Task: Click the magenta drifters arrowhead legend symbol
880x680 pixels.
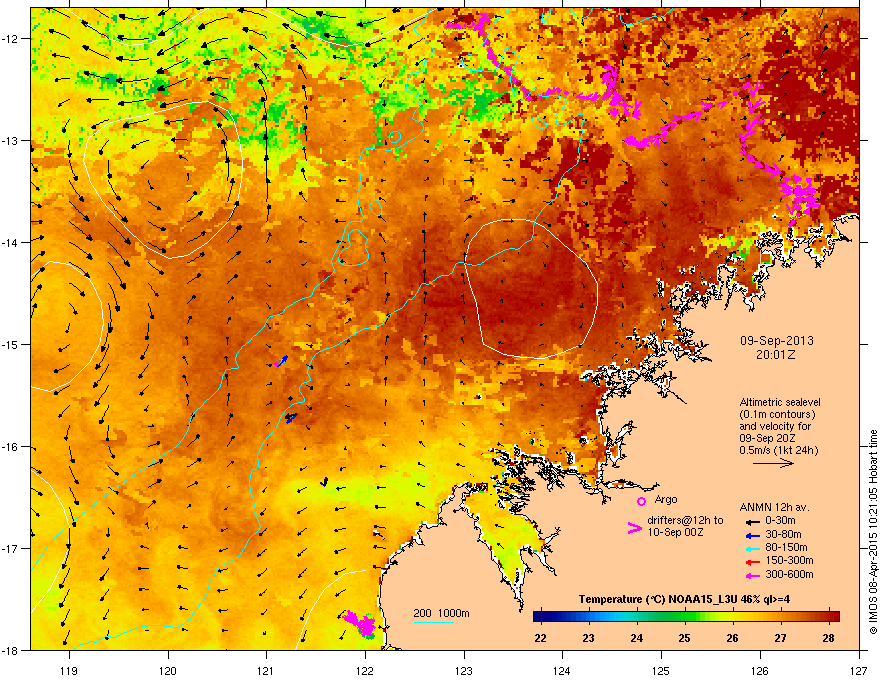Action: click(x=634, y=527)
